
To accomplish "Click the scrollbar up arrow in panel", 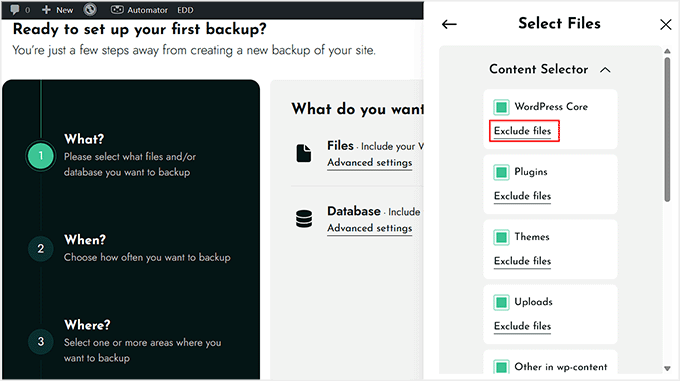I will [667, 51].
